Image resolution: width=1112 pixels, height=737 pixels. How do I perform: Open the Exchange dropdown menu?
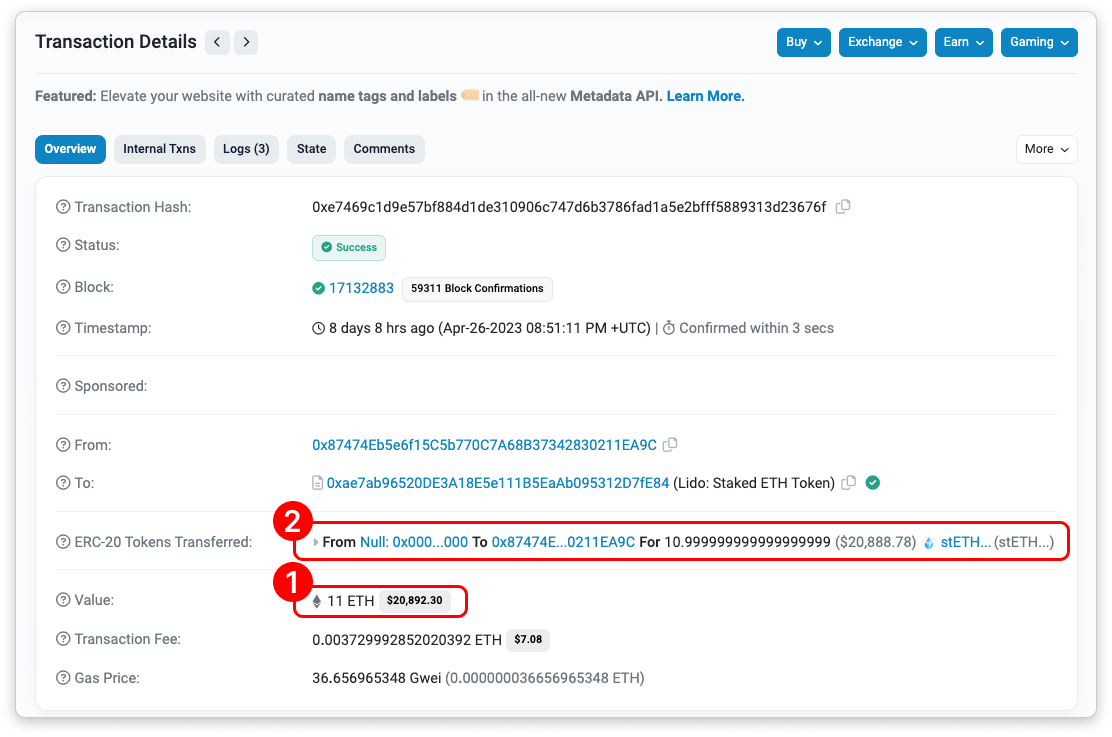[x=882, y=42]
